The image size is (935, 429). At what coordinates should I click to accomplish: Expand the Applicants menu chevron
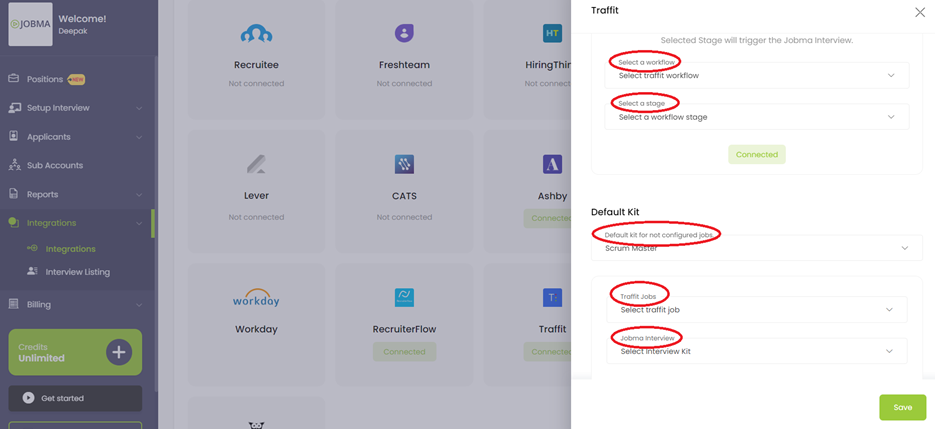tap(139, 137)
